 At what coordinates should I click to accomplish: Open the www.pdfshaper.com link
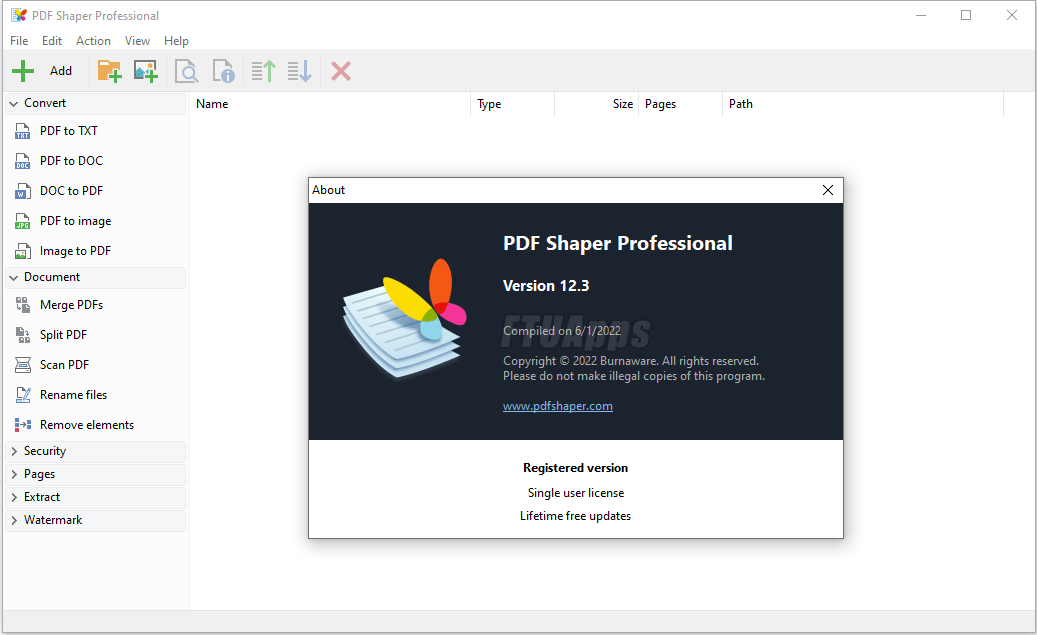[x=558, y=406]
